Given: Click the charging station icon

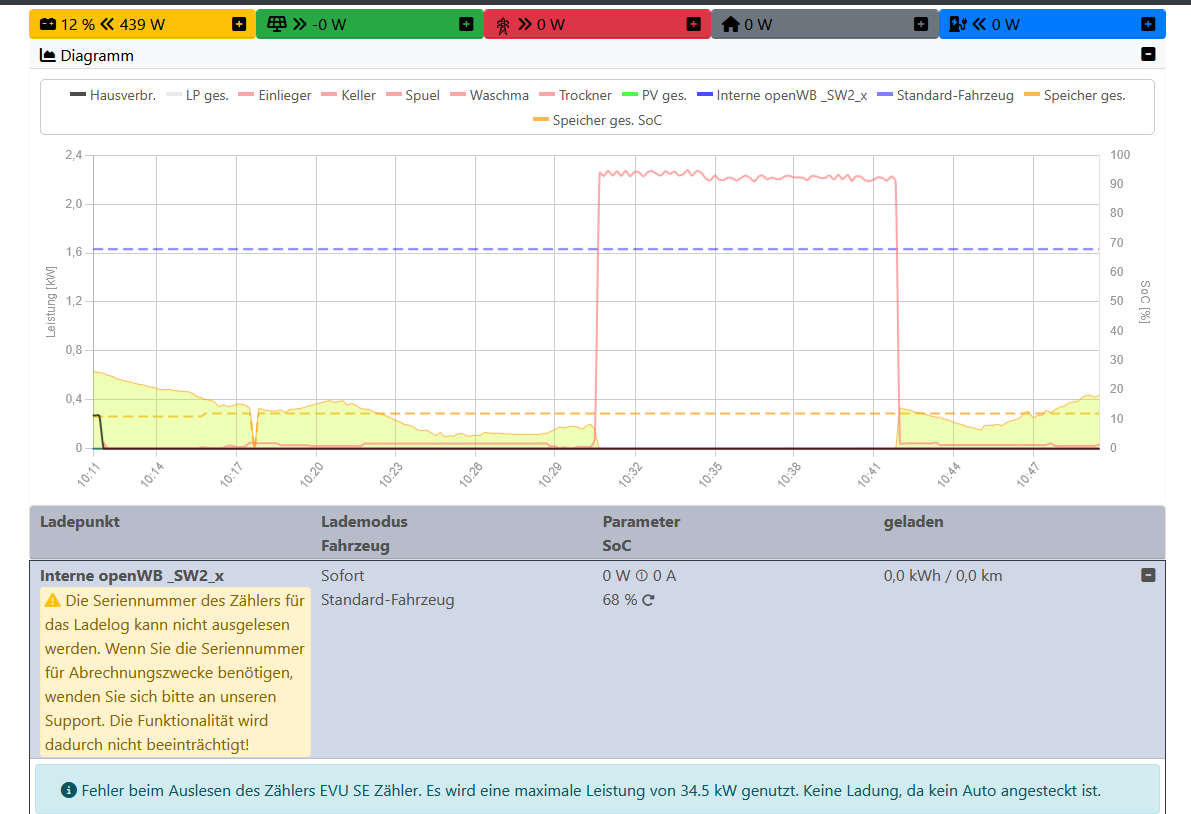Looking at the screenshot, I should [x=958, y=24].
